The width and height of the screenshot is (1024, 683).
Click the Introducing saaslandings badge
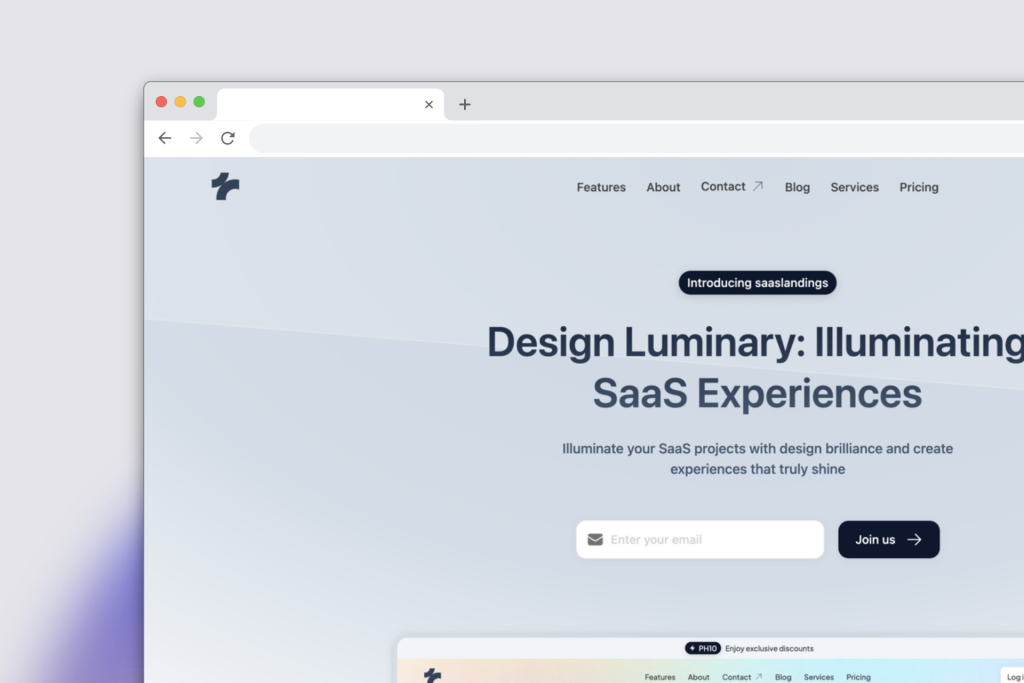[x=757, y=282]
